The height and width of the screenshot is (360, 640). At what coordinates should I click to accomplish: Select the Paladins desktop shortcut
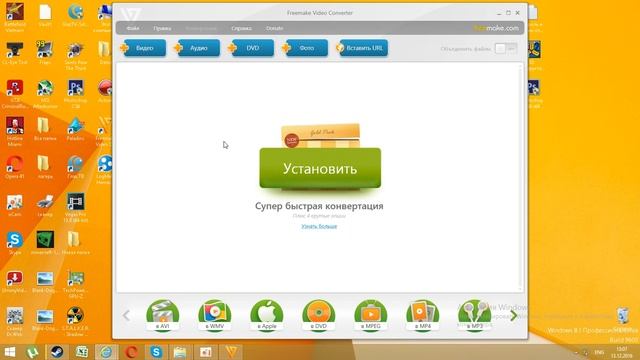click(x=76, y=129)
